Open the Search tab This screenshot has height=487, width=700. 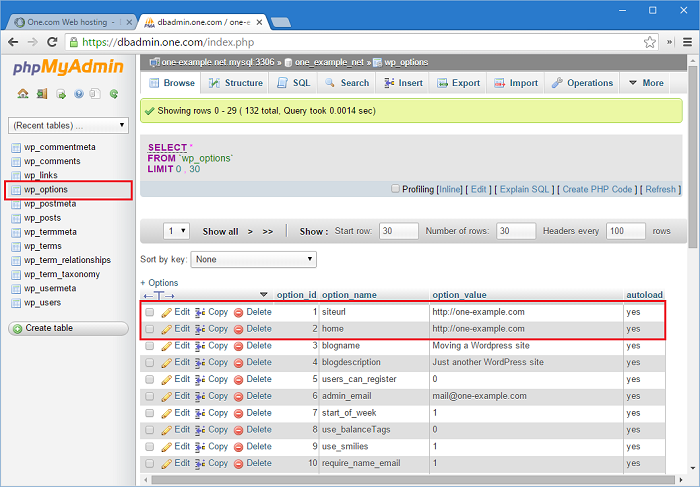[347, 83]
